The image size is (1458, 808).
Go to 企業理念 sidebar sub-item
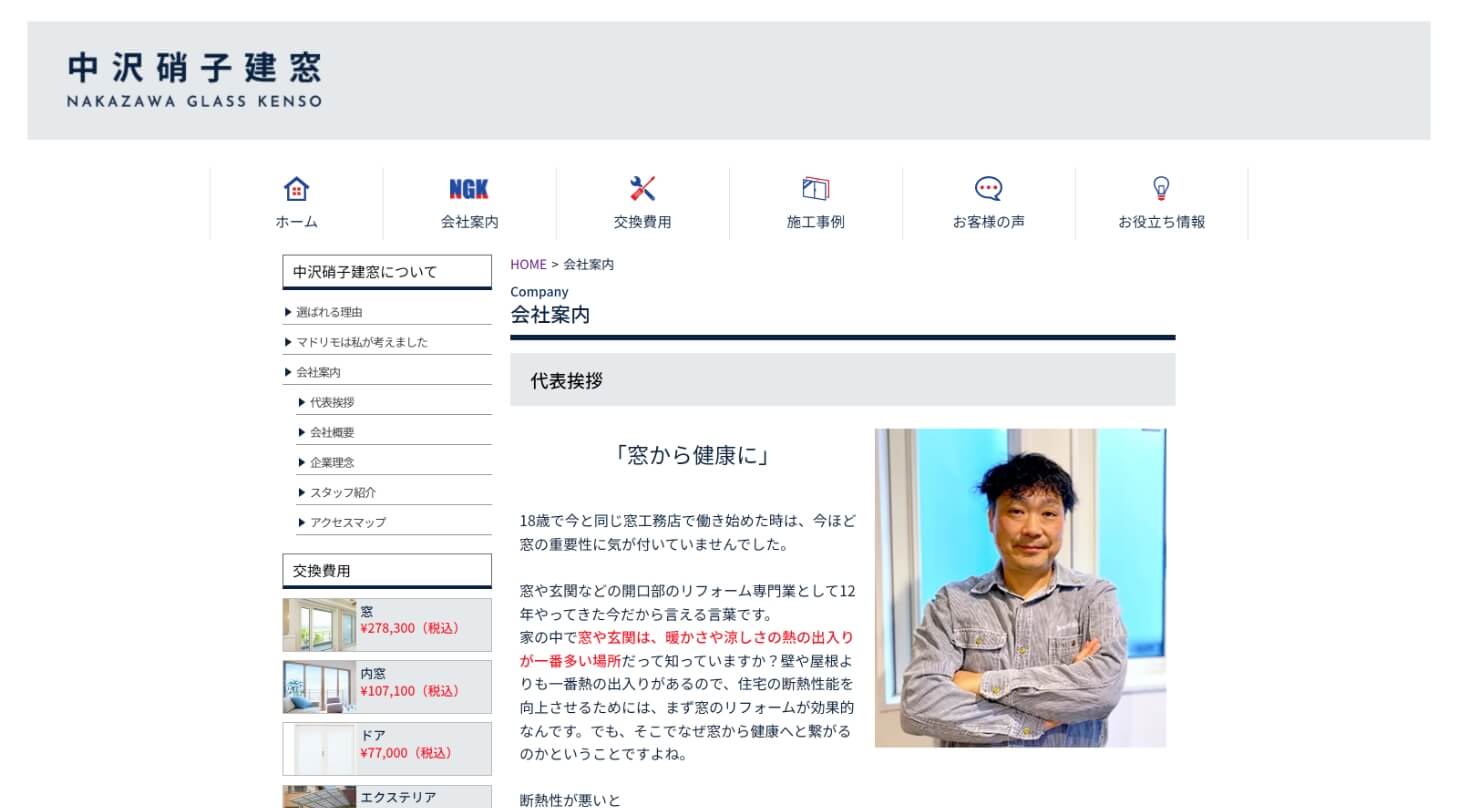[394, 462]
